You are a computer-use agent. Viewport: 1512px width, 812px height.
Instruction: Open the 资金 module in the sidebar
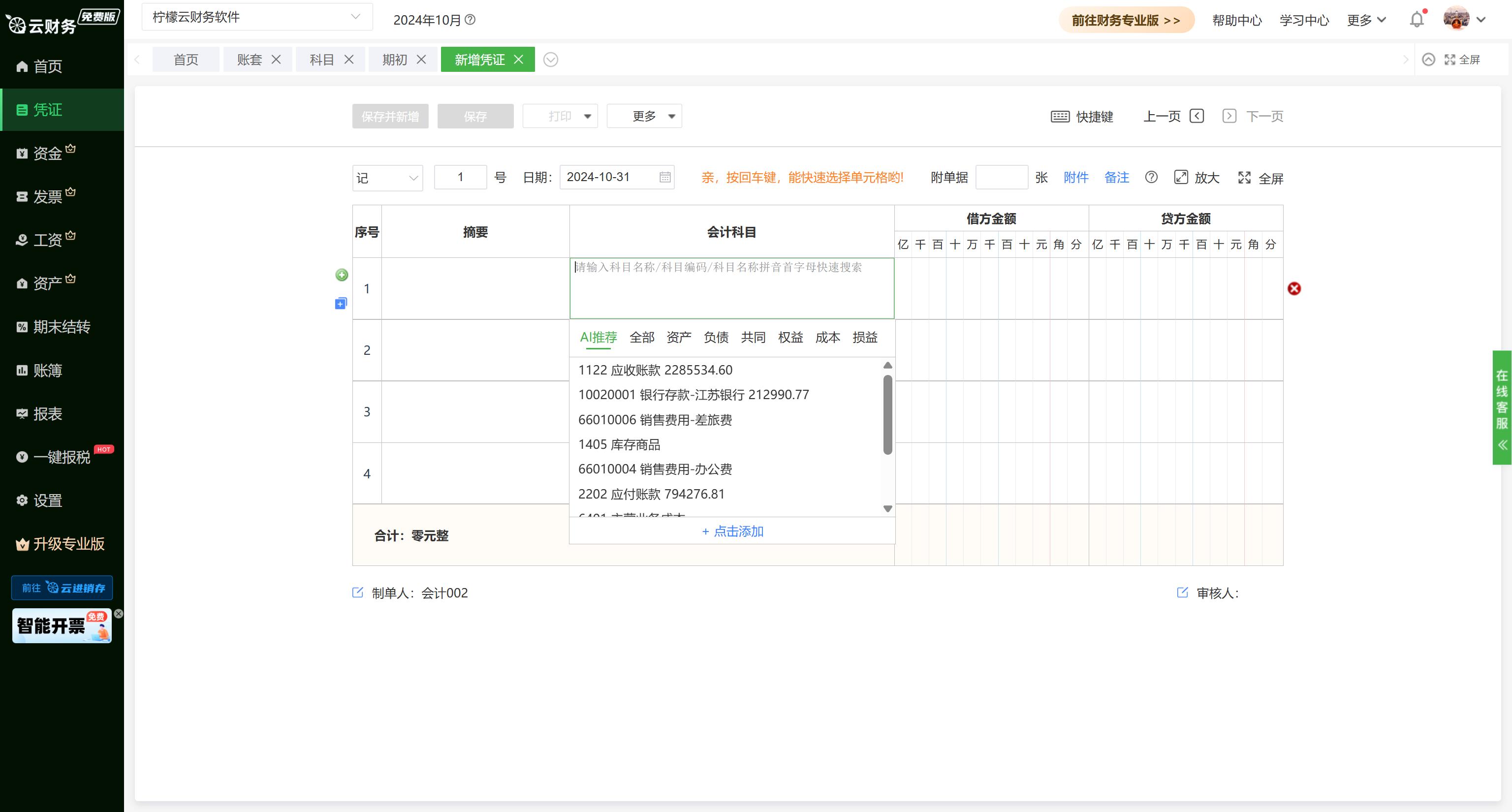(x=46, y=153)
